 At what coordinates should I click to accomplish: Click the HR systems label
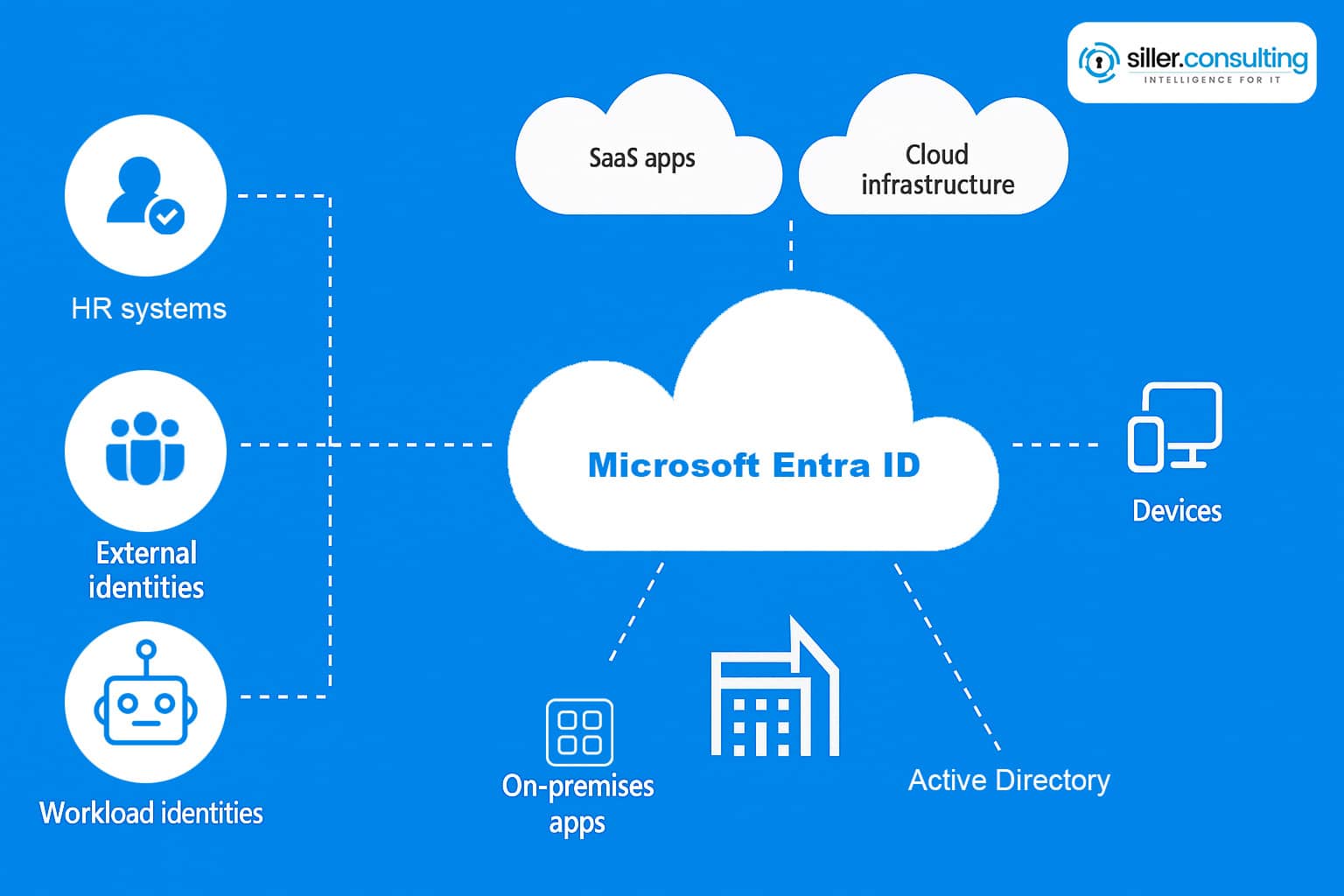[x=149, y=309]
